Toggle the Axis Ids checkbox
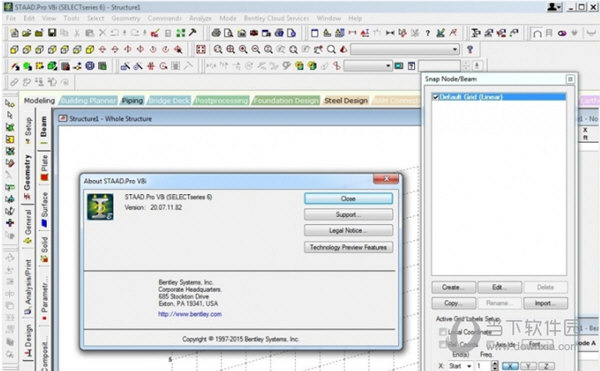The height and width of the screenshot is (371, 600). tap(491, 345)
